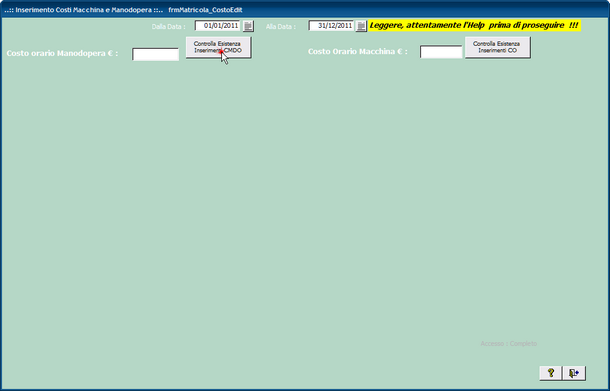Focus the Alla Data field showing 31/12/2011
Image resolution: width=610 pixels, height=391 pixels.
point(331,26)
